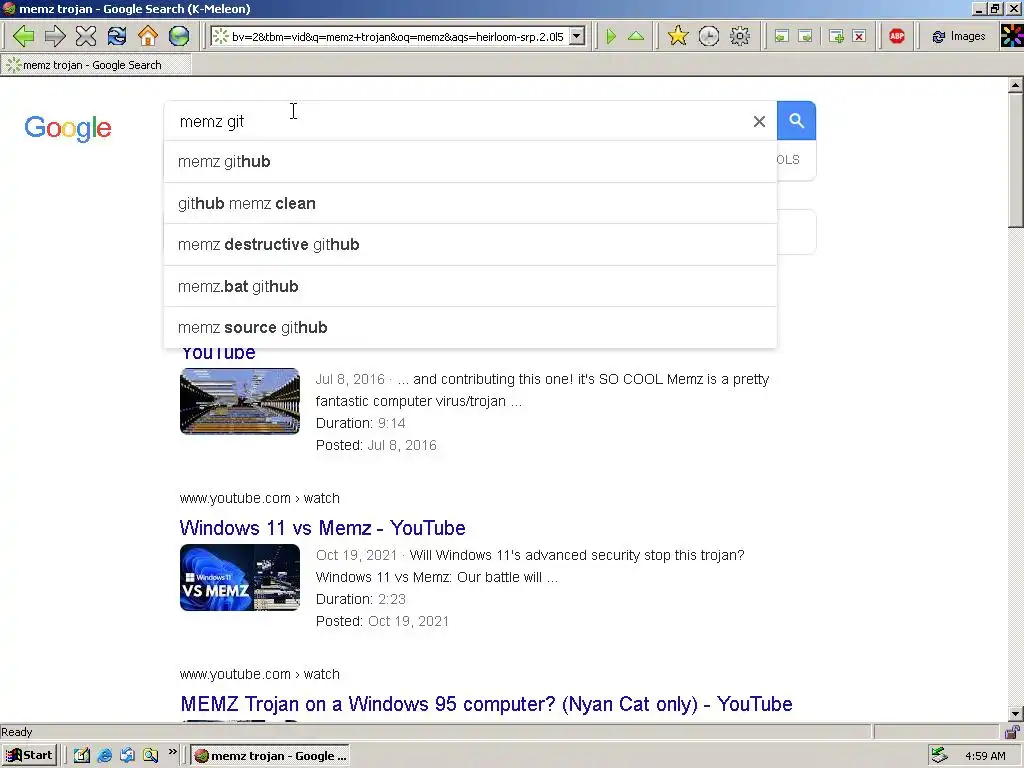Viewport: 1024px width, 768px height.
Task: Expand the quick launch overflow chevron
Action: 172,752
